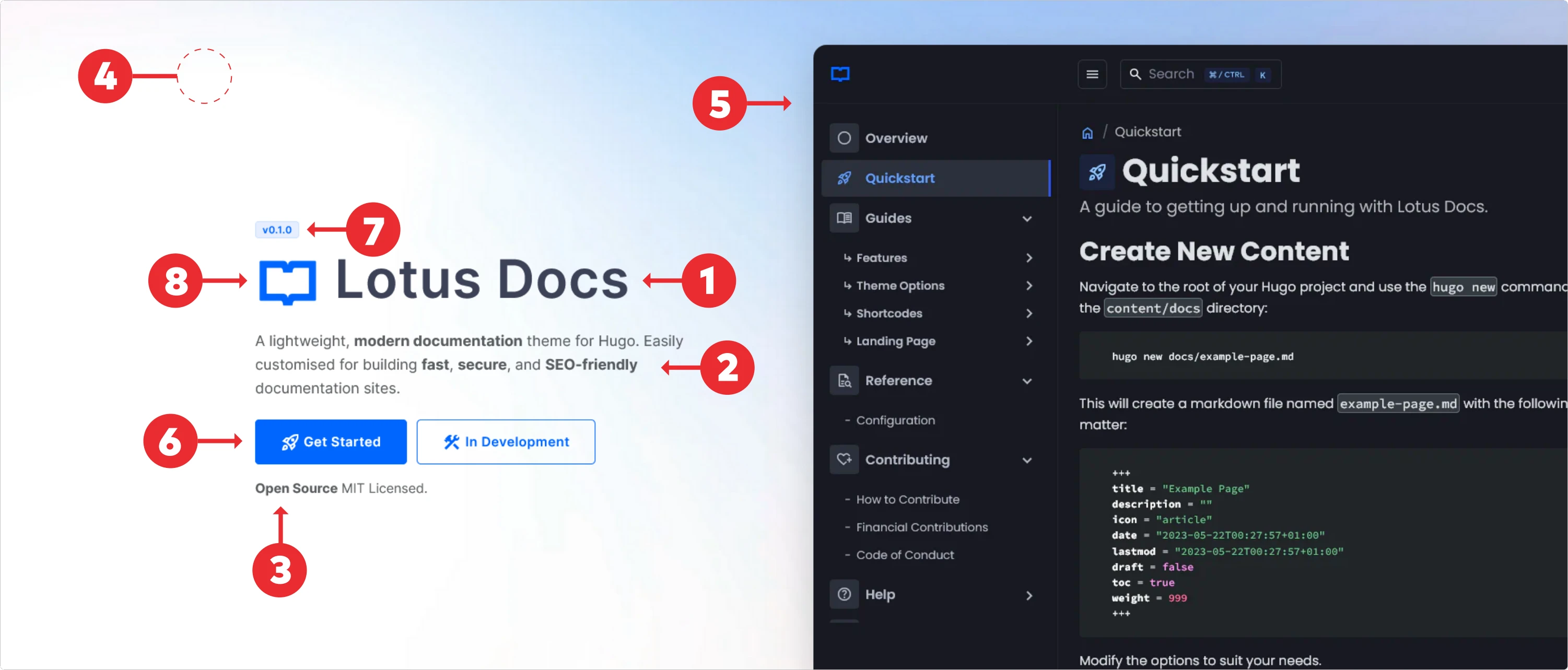Click the In Development button

[x=506, y=442]
